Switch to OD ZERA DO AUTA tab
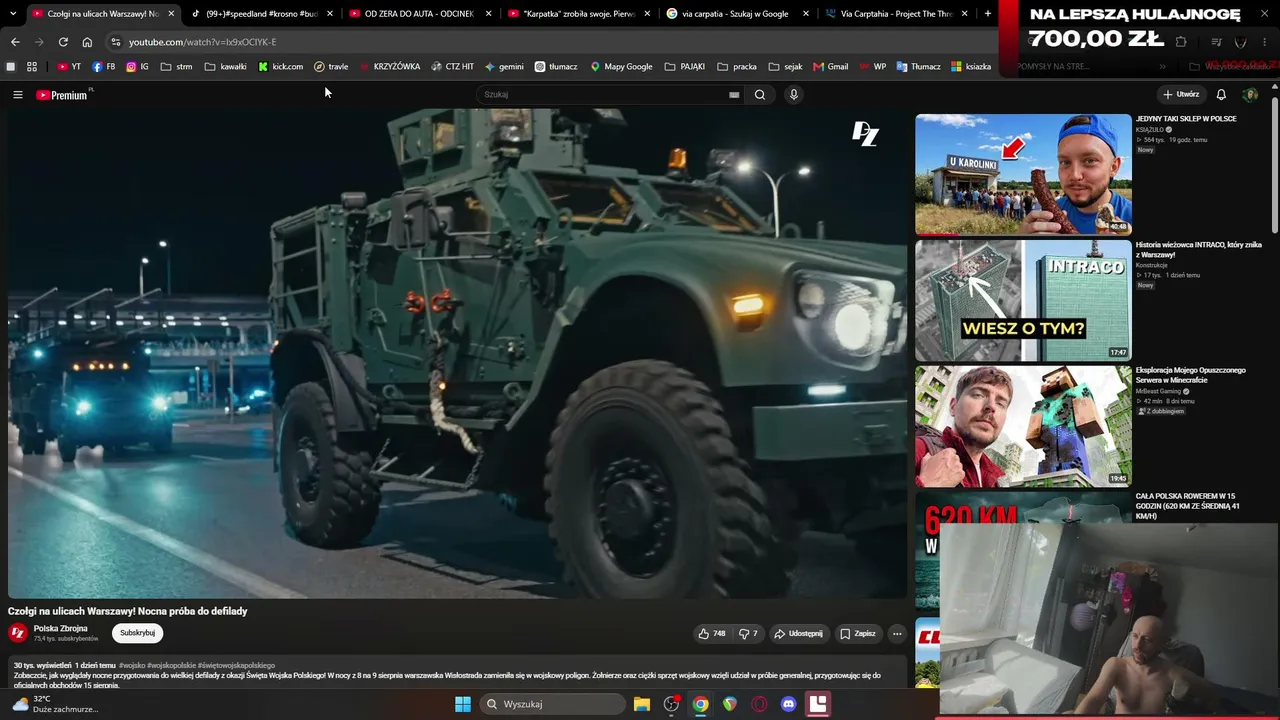Screen dimensions: 1280x720 pyautogui.click(x=420, y=14)
